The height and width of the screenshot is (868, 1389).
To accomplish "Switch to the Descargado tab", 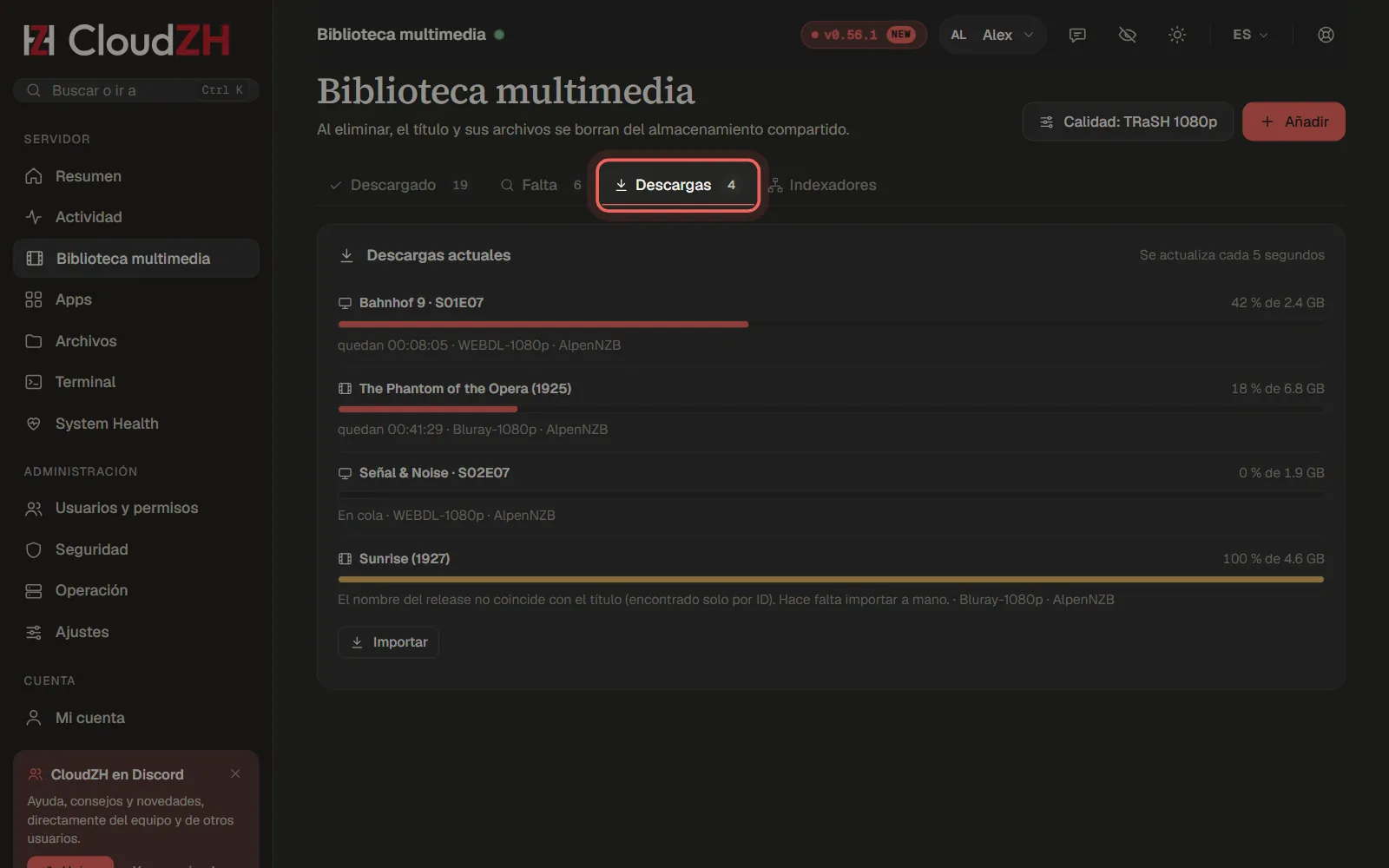I will (399, 185).
